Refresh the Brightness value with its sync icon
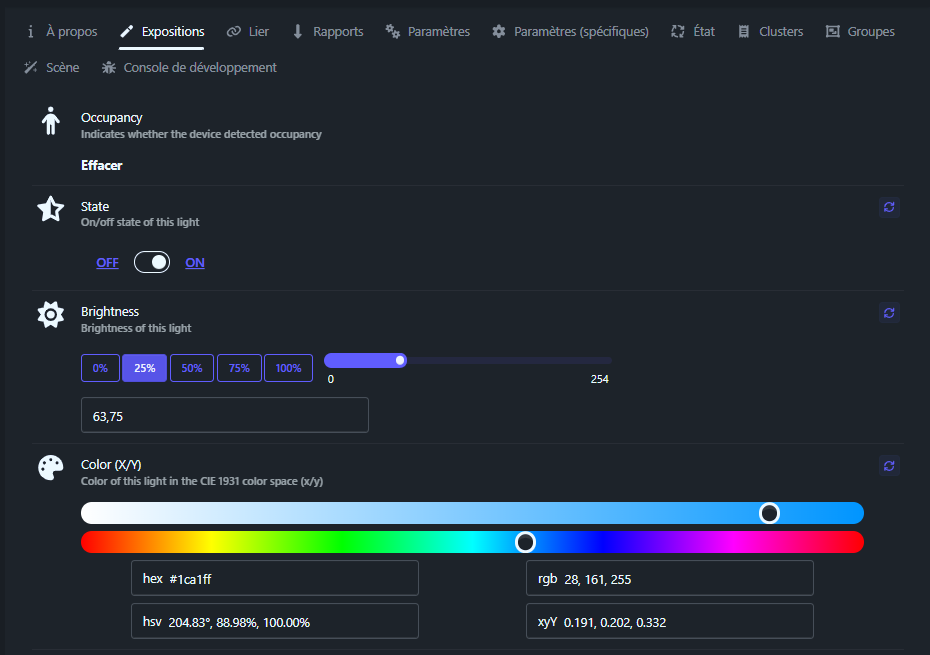Screen dimensions: 930x655 point(889,312)
